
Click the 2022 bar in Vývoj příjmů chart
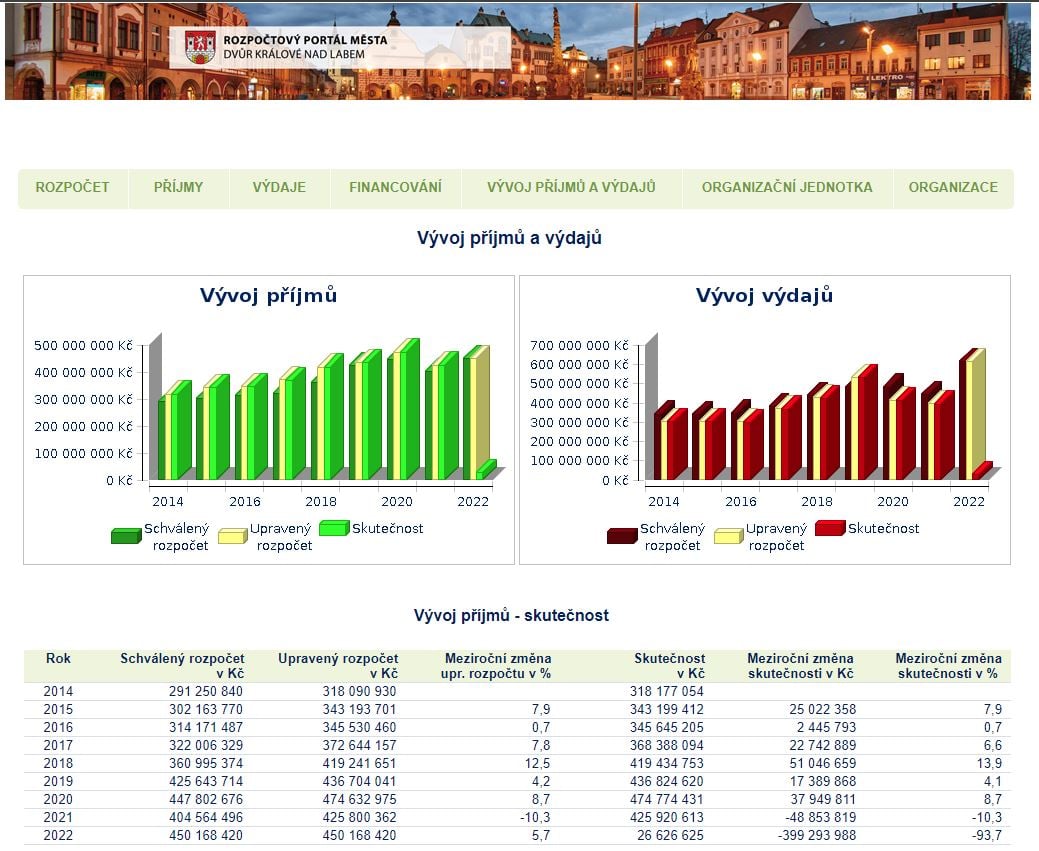[476, 415]
